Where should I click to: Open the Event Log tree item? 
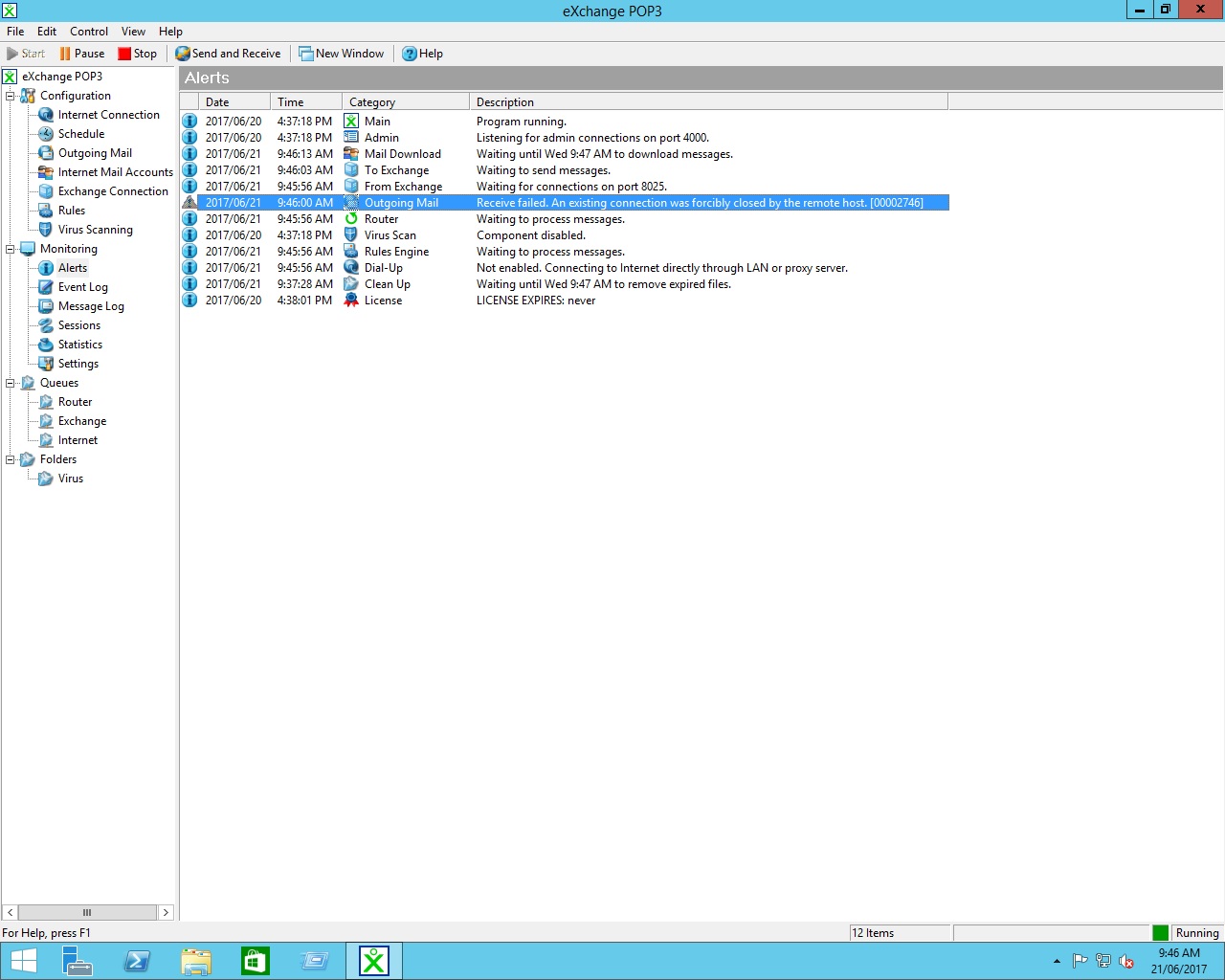(82, 287)
